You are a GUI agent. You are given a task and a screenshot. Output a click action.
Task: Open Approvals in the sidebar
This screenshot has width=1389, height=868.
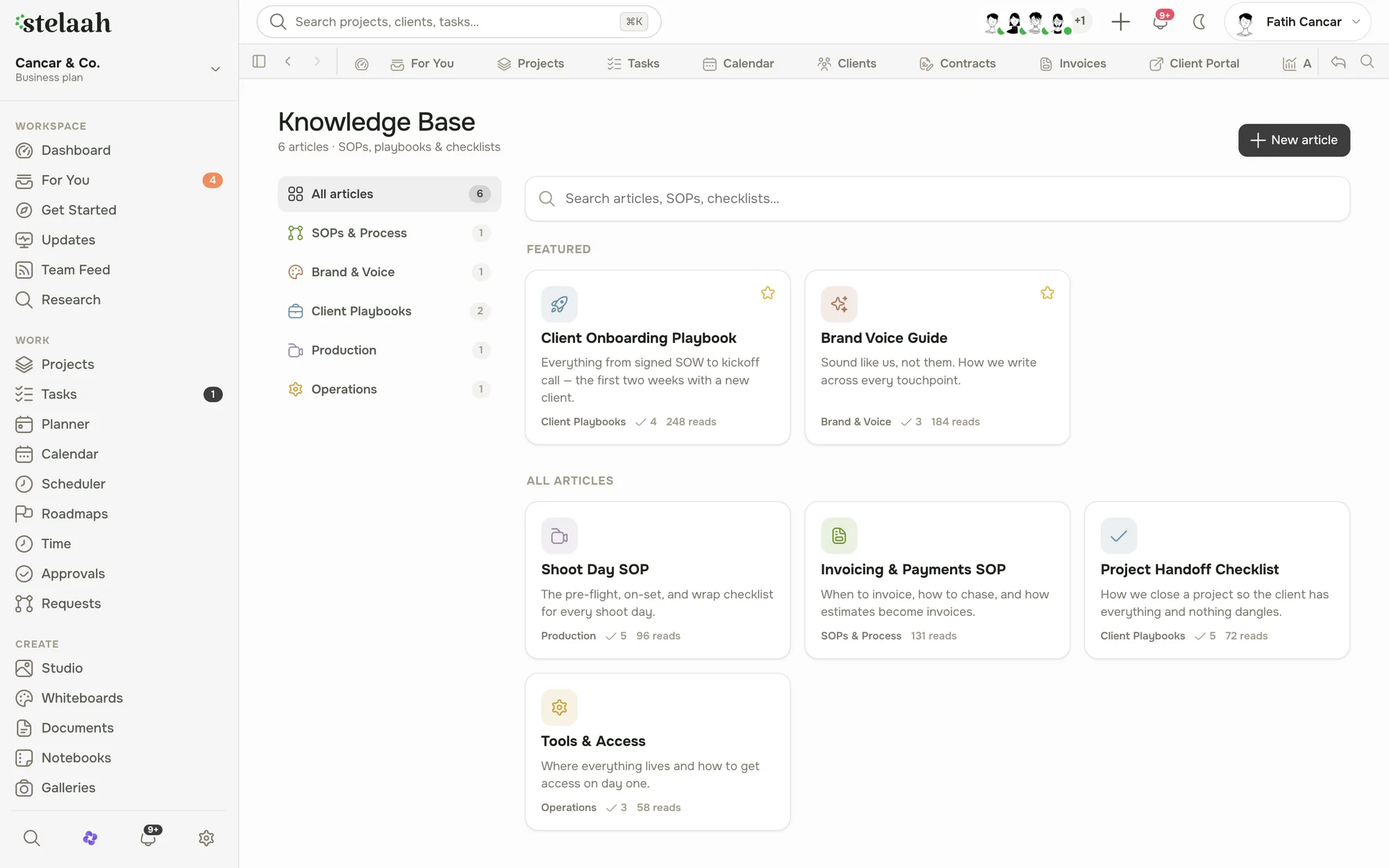(118, 574)
